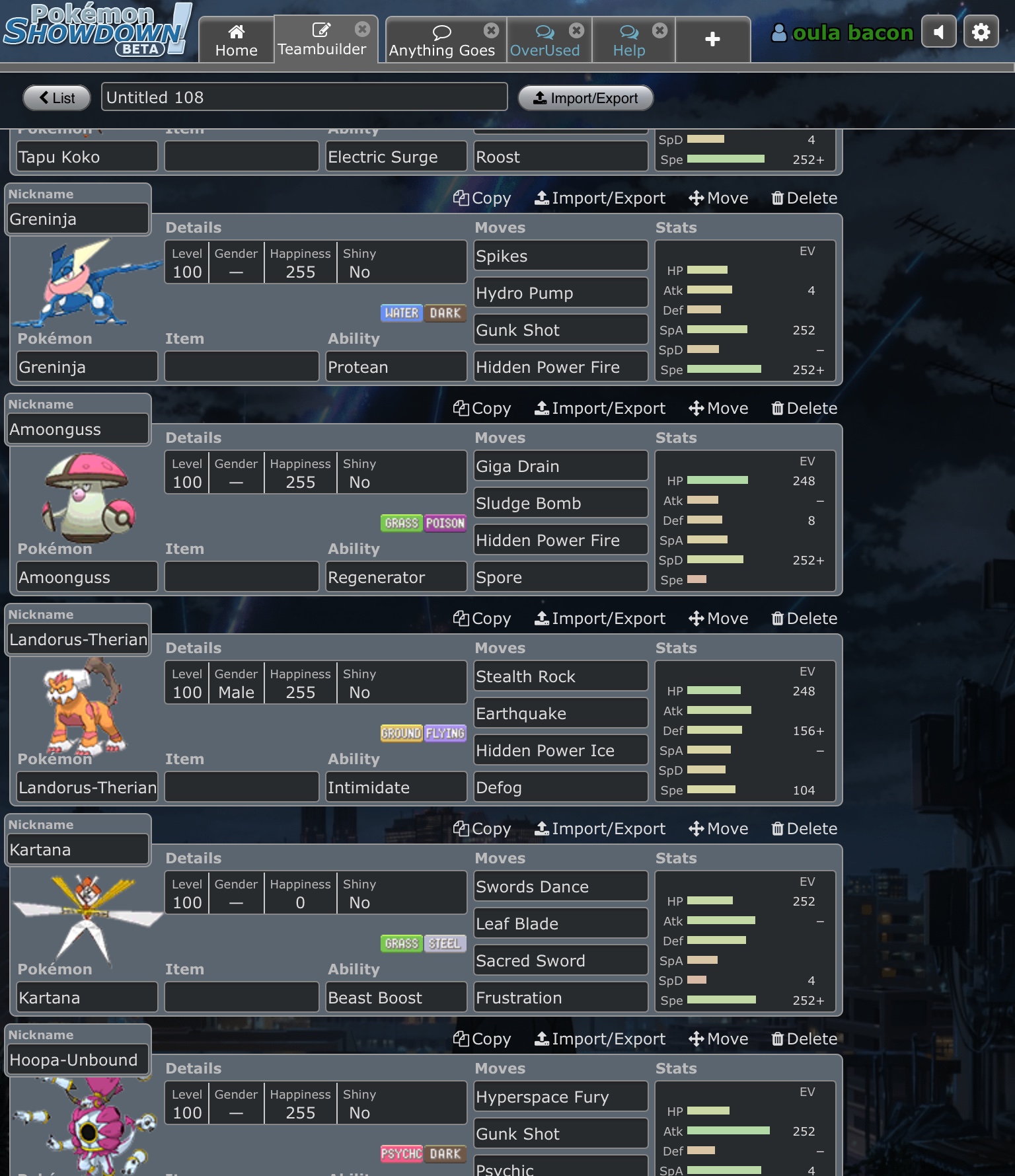This screenshot has width=1015, height=1176.
Task: Click the Hoopa-Unbound sprite image
Action: pyautogui.click(x=86, y=1126)
